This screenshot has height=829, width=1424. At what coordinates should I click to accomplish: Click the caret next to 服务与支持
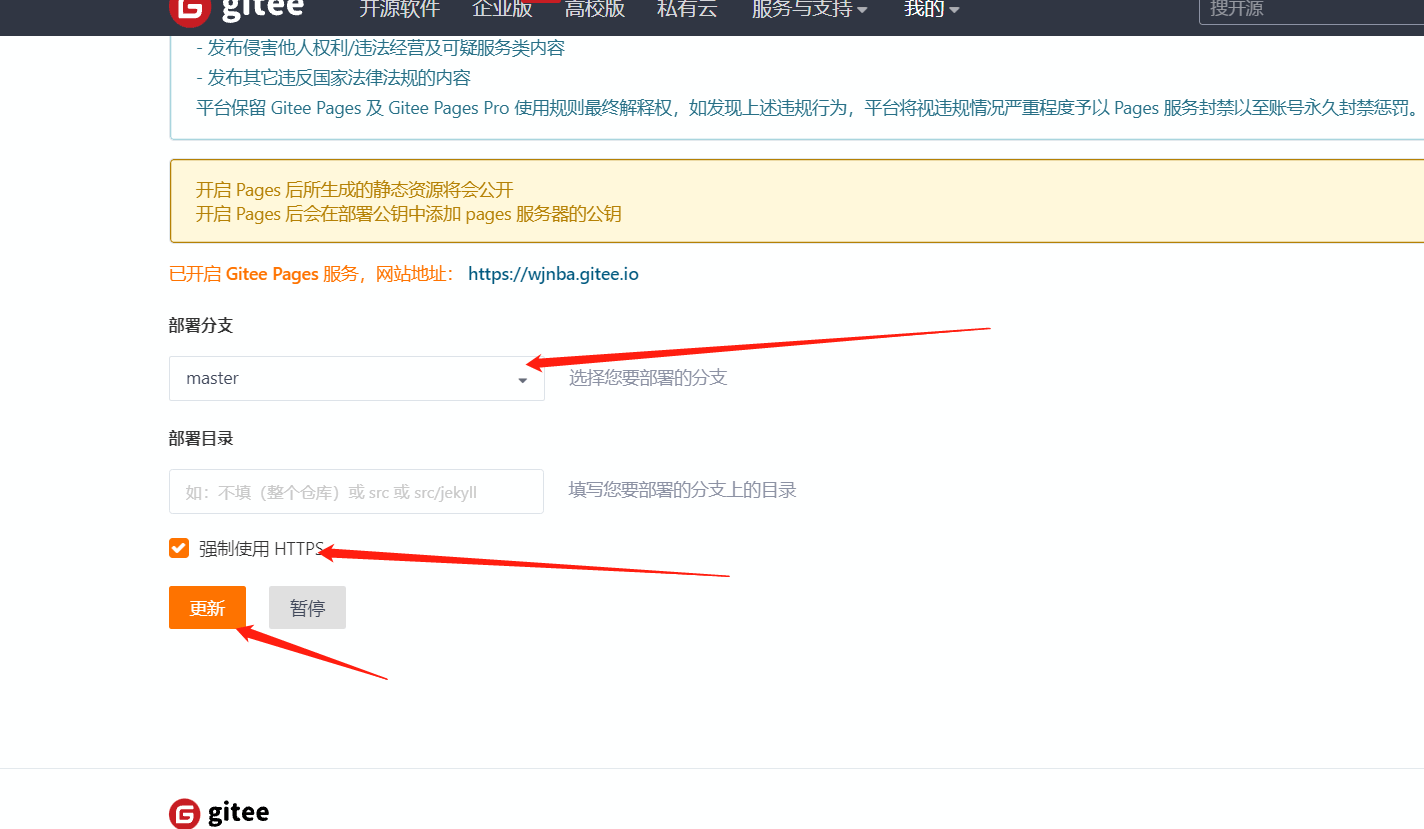862,10
